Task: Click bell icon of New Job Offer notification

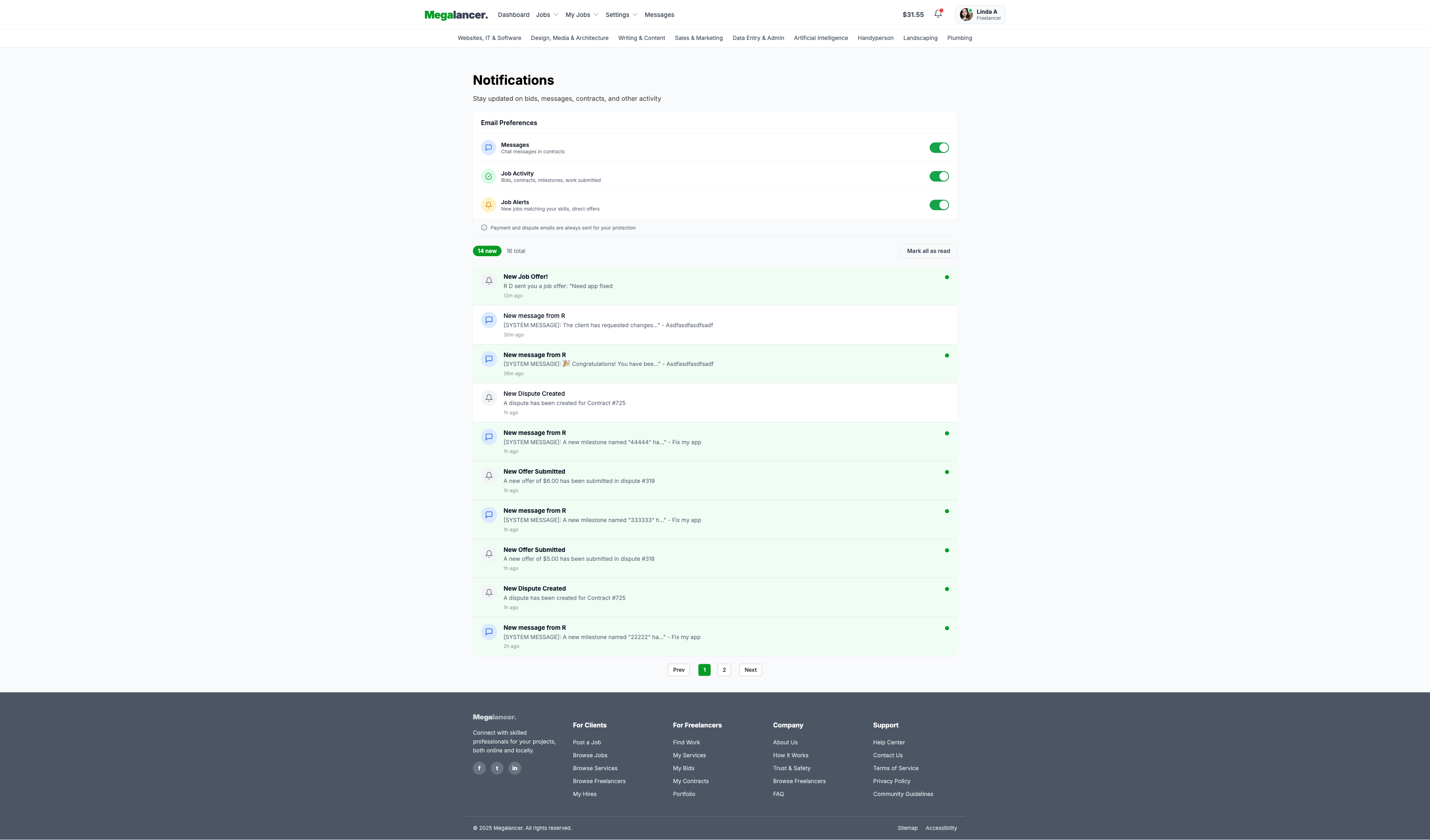Action: coord(489,281)
